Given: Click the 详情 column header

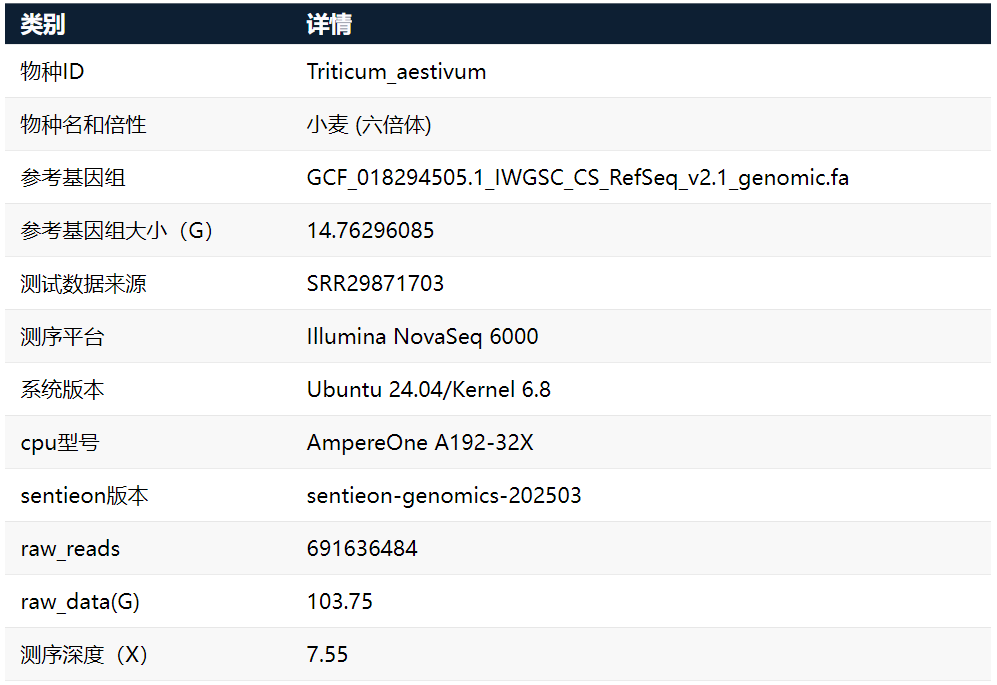Looking at the screenshot, I should pos(329,25).
